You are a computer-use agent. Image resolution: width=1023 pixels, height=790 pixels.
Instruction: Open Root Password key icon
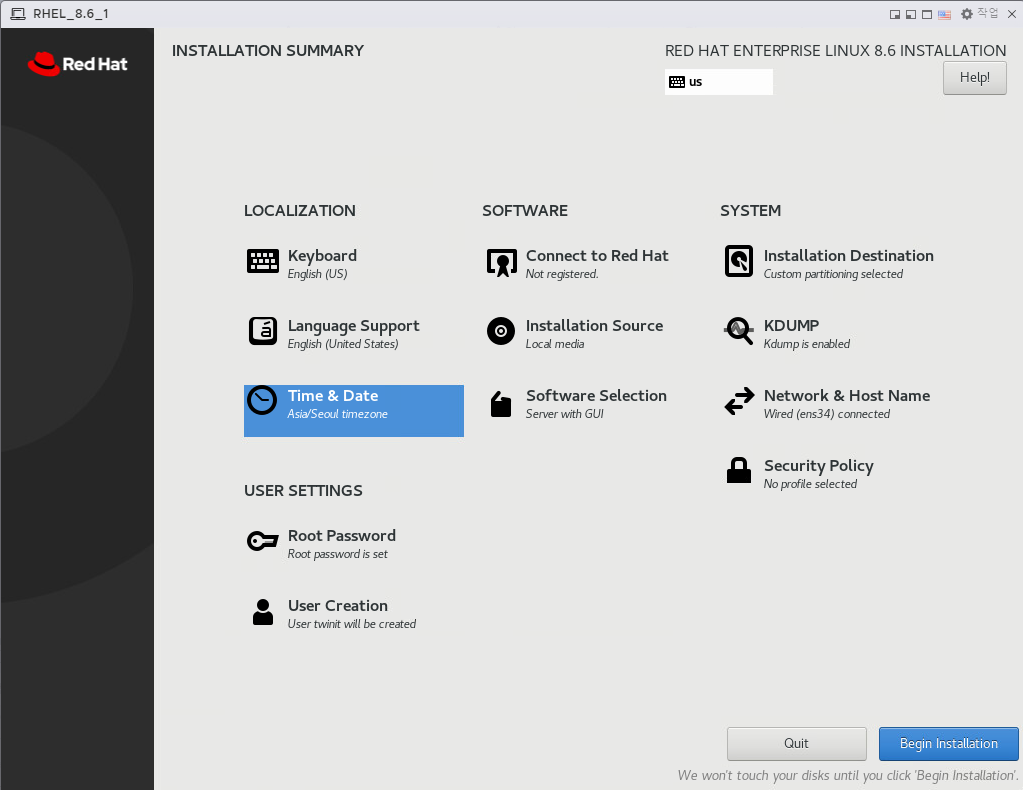coord(263,541)
